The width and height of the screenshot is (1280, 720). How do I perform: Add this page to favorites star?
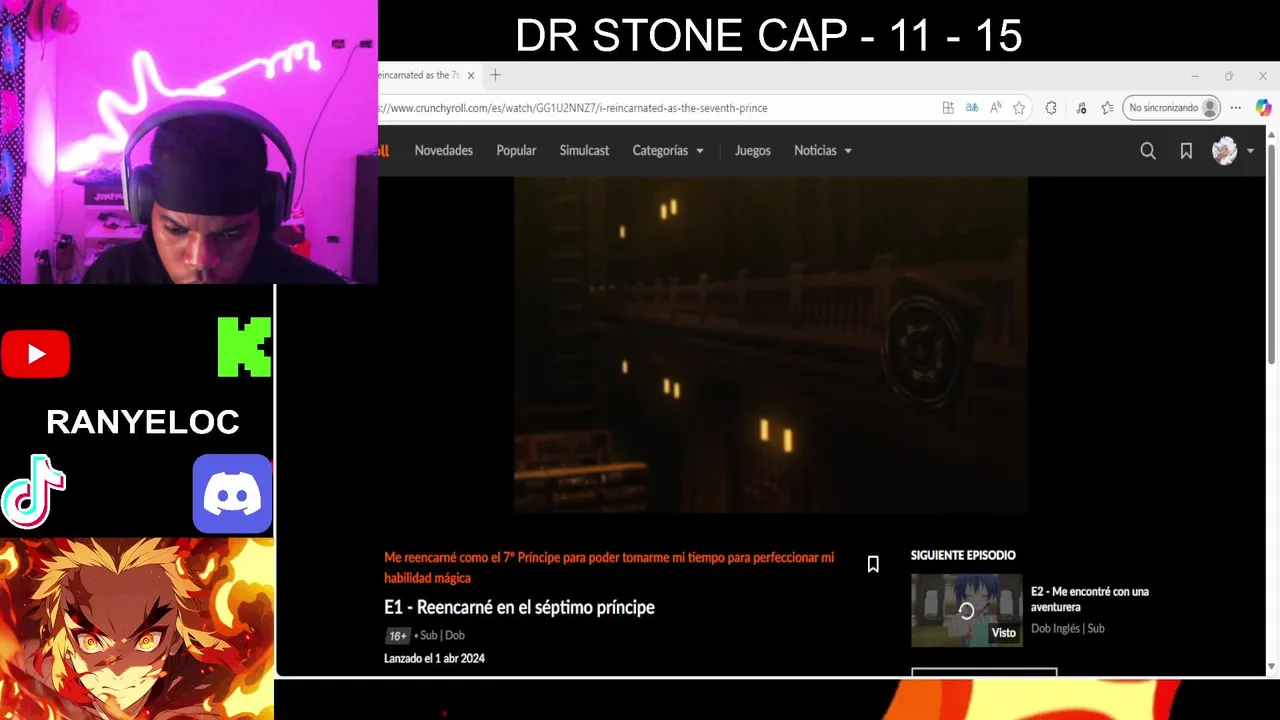[x=1019, y=108]
